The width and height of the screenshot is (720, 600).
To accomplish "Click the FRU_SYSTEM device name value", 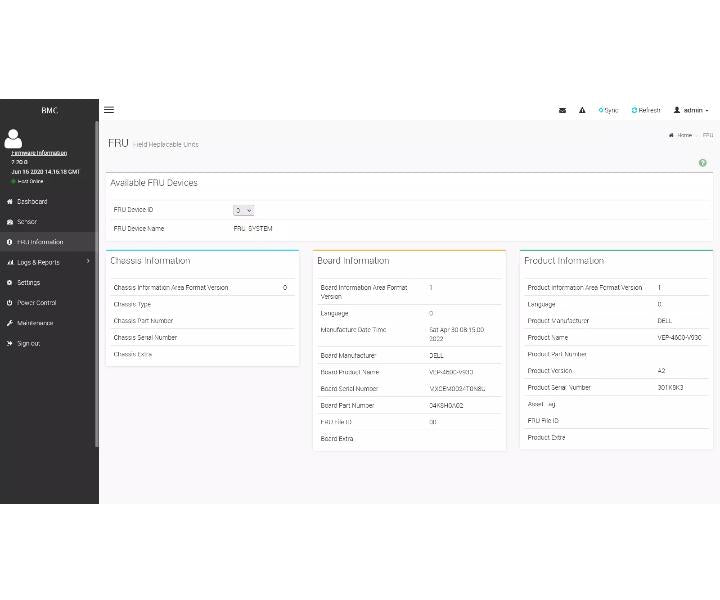I will [253, 229].
